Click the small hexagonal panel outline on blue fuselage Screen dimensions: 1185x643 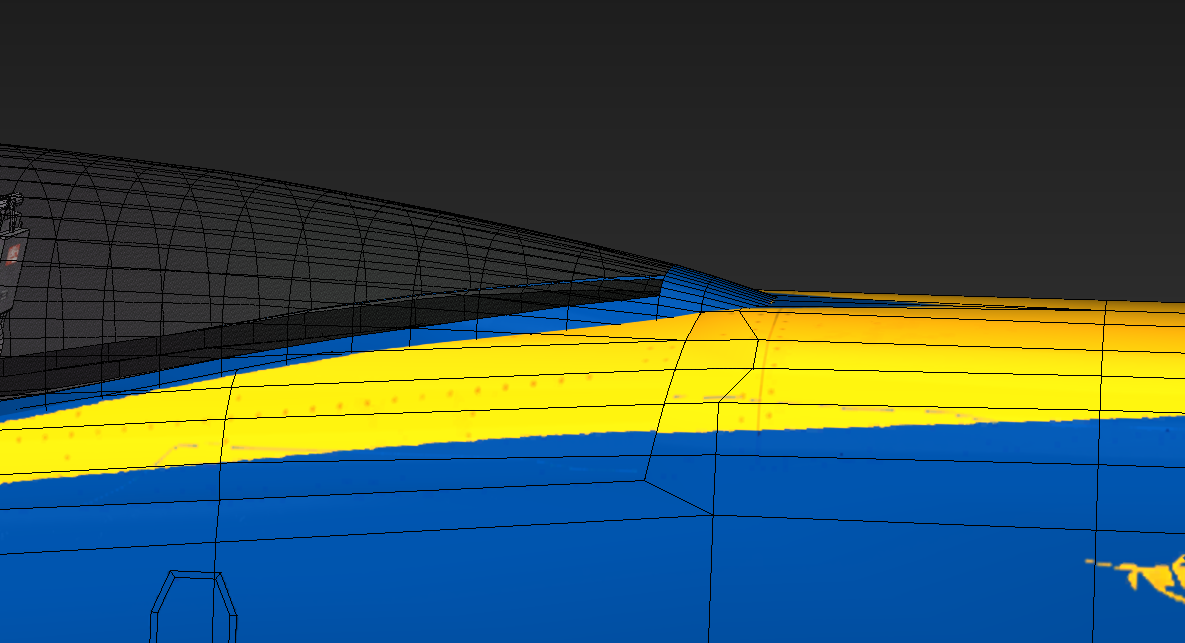(x=193, y=607)
